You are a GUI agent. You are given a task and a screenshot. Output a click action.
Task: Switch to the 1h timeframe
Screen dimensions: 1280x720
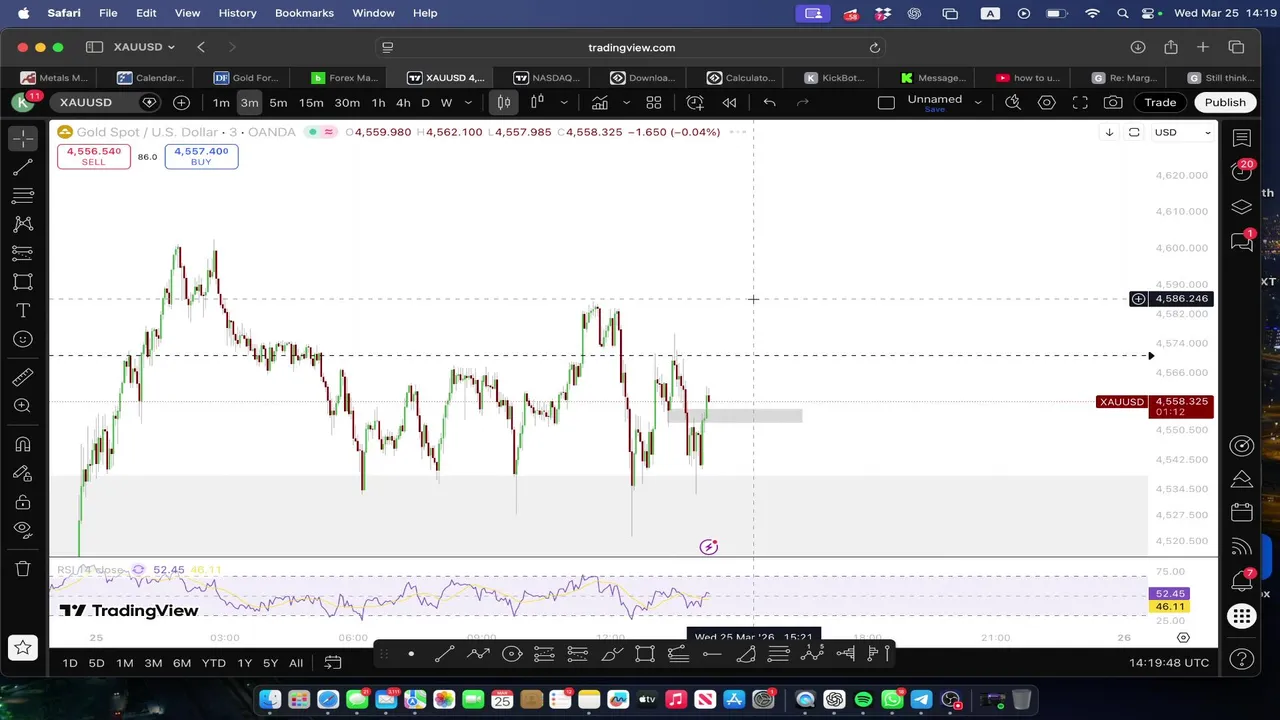pos(378,102)
